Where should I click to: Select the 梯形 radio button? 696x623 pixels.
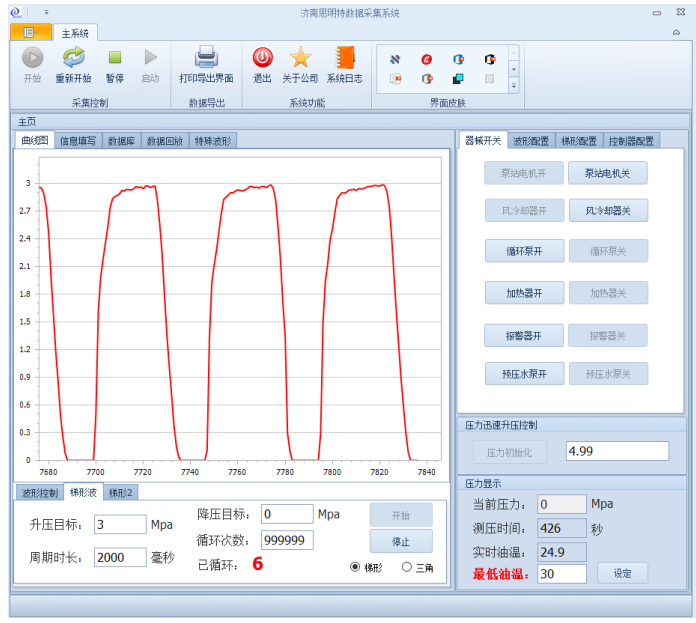[x=356, y=567]
